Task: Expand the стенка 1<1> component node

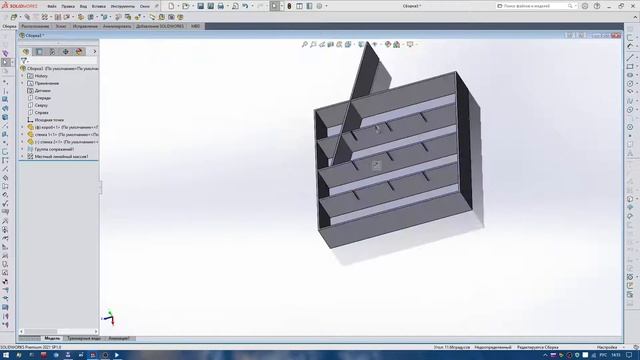Action: [22, 134]
